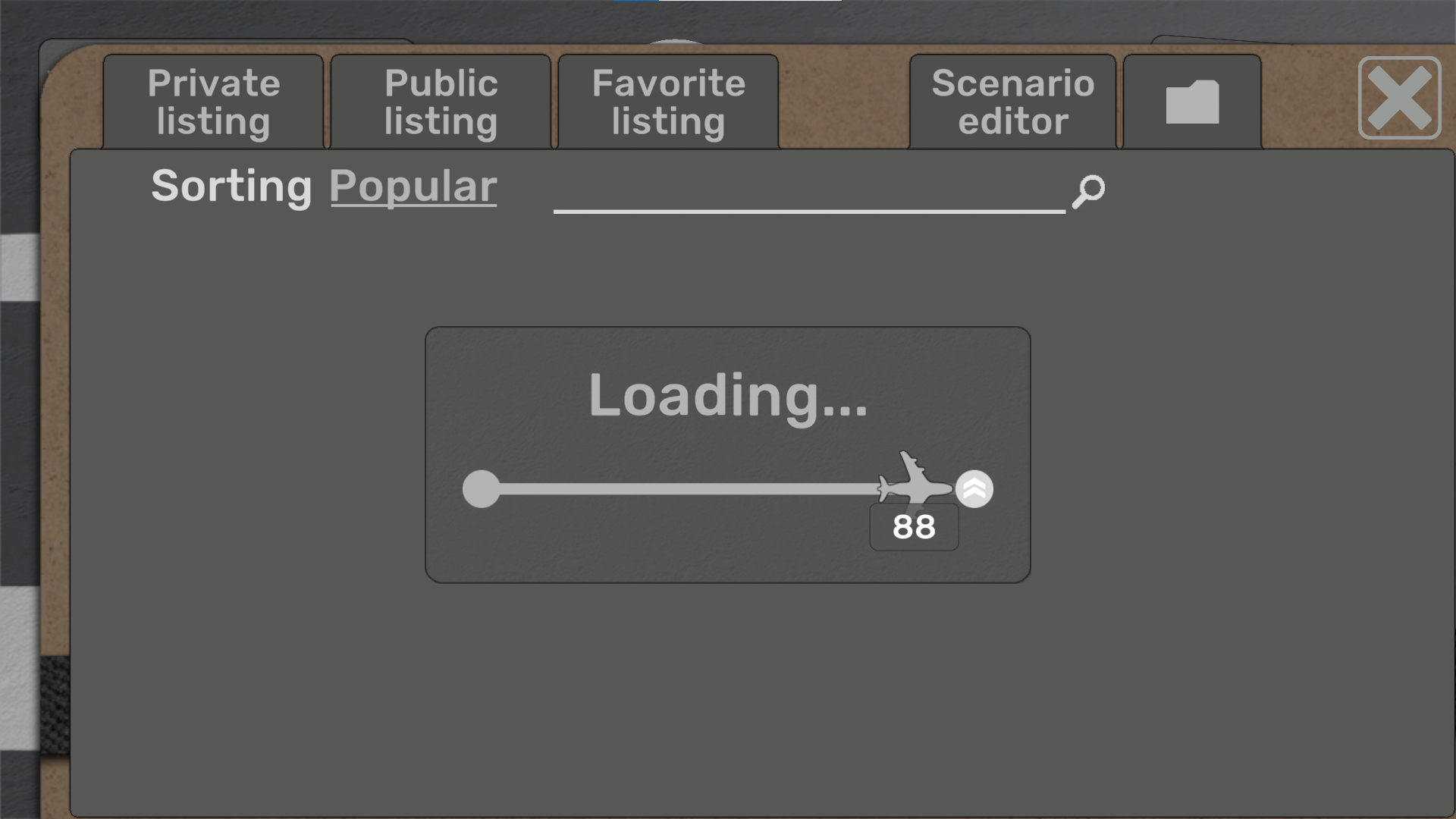
Task: Switch to the Public listing tab
Action: click(x=441, y=102)
